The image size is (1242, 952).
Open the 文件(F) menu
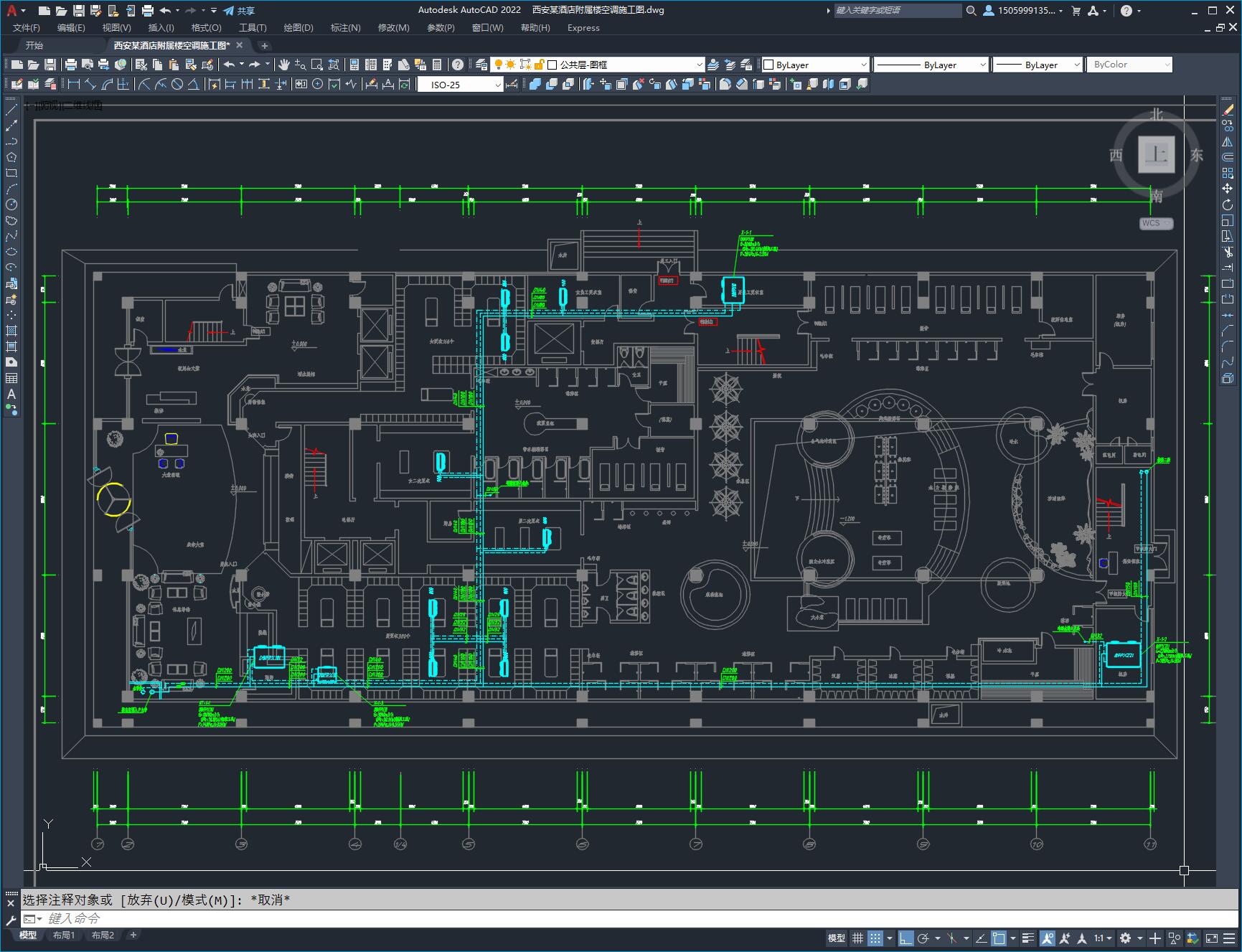pos(27,28)
